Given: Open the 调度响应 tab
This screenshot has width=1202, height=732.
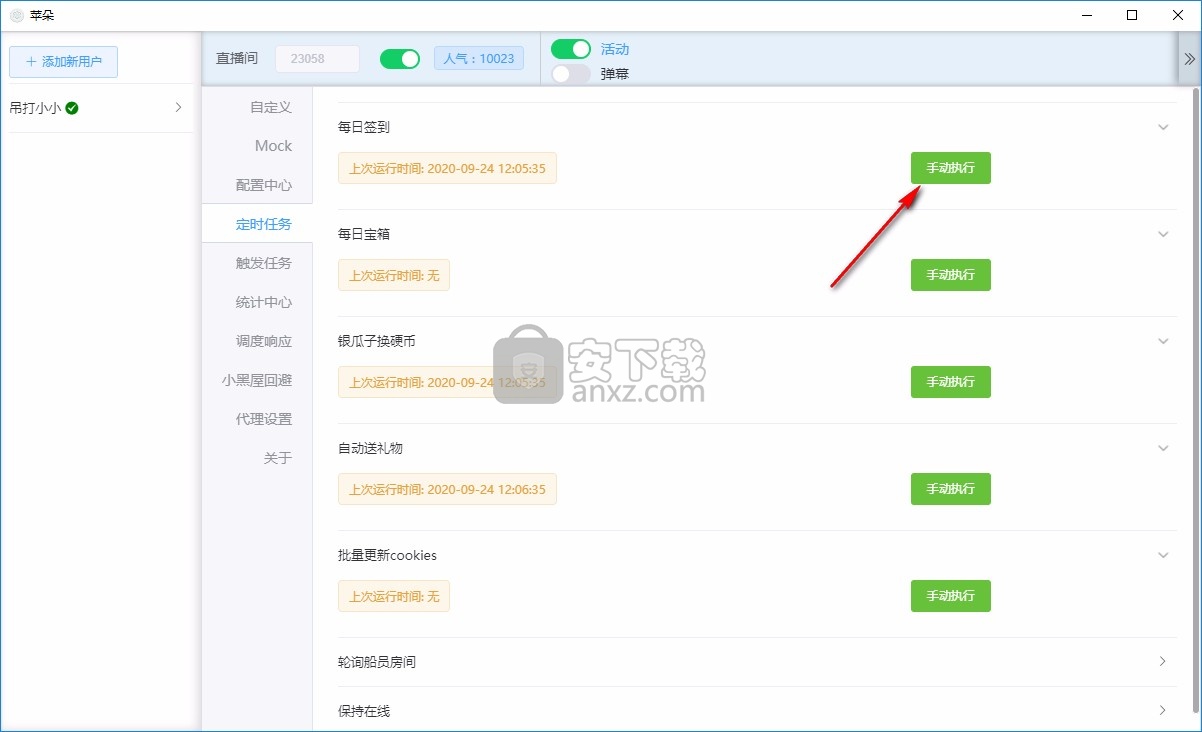Looking at the screenshot, I should (x=258, y=341).
